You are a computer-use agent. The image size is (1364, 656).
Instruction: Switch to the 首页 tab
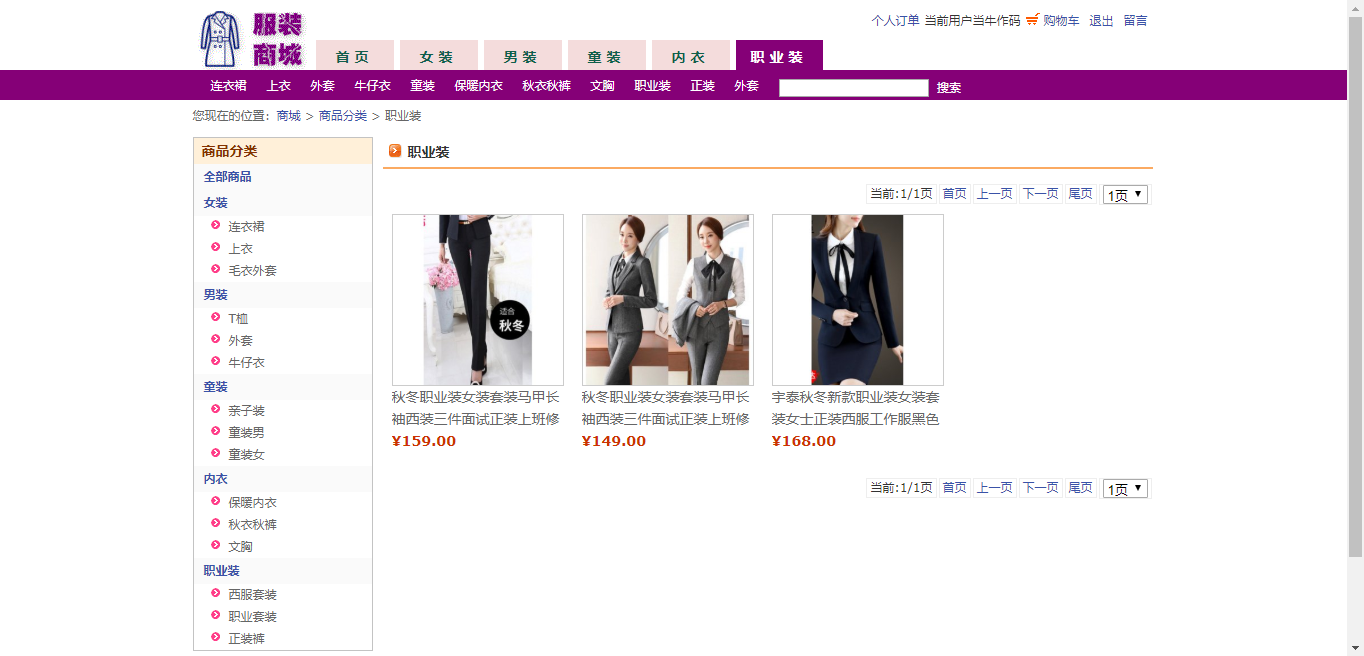tap(354, 56)
